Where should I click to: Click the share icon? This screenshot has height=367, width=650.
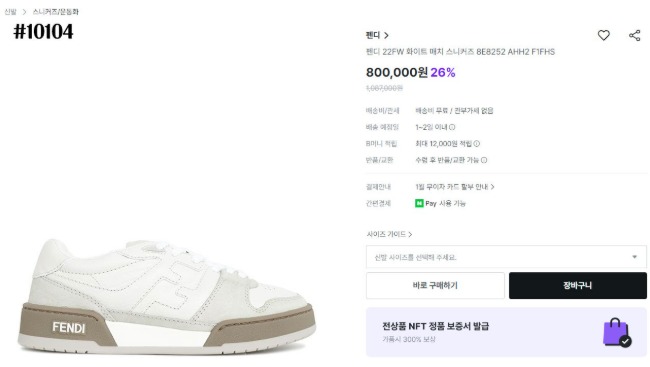(x=635, y=35)
